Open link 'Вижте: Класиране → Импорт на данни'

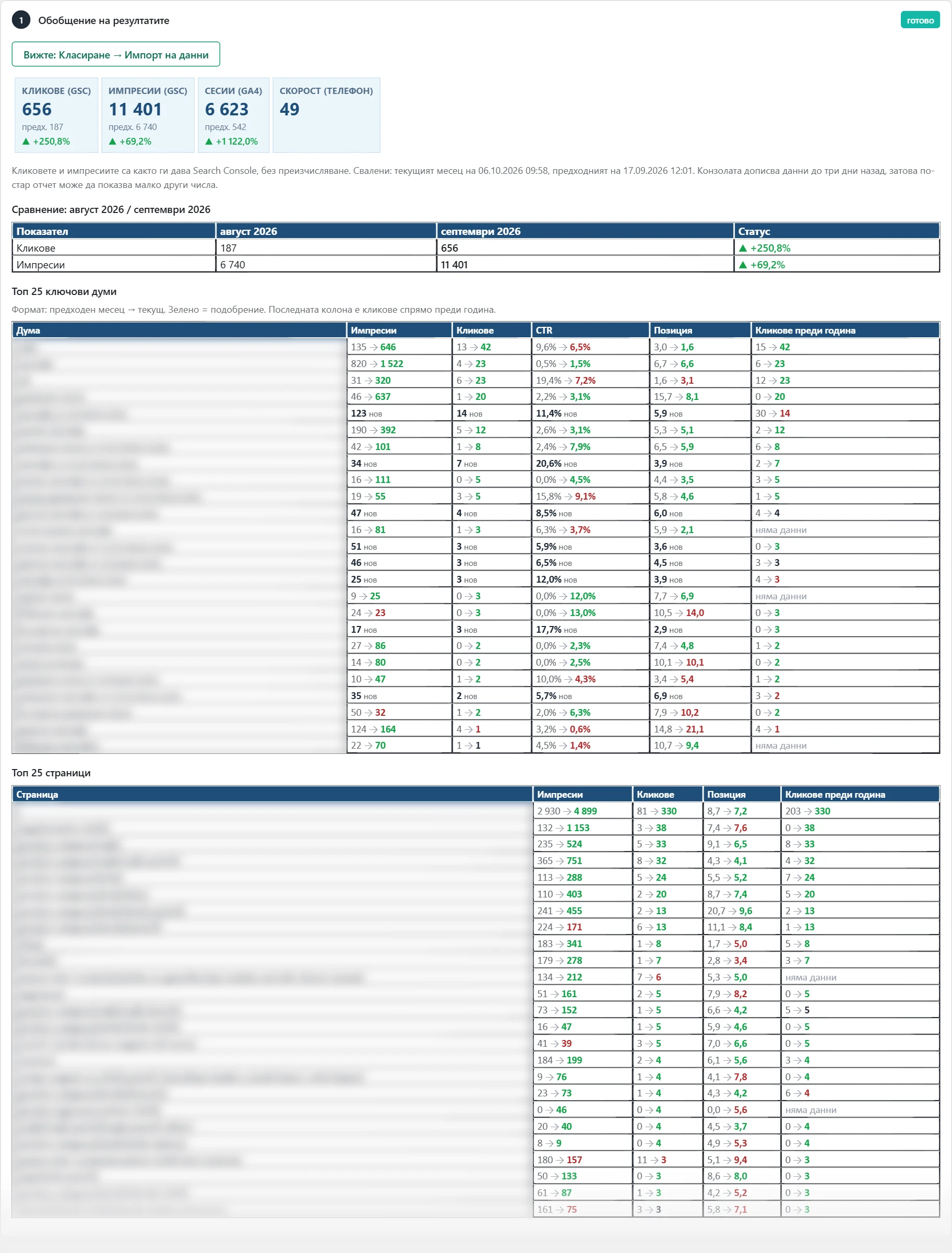(115, 54)
